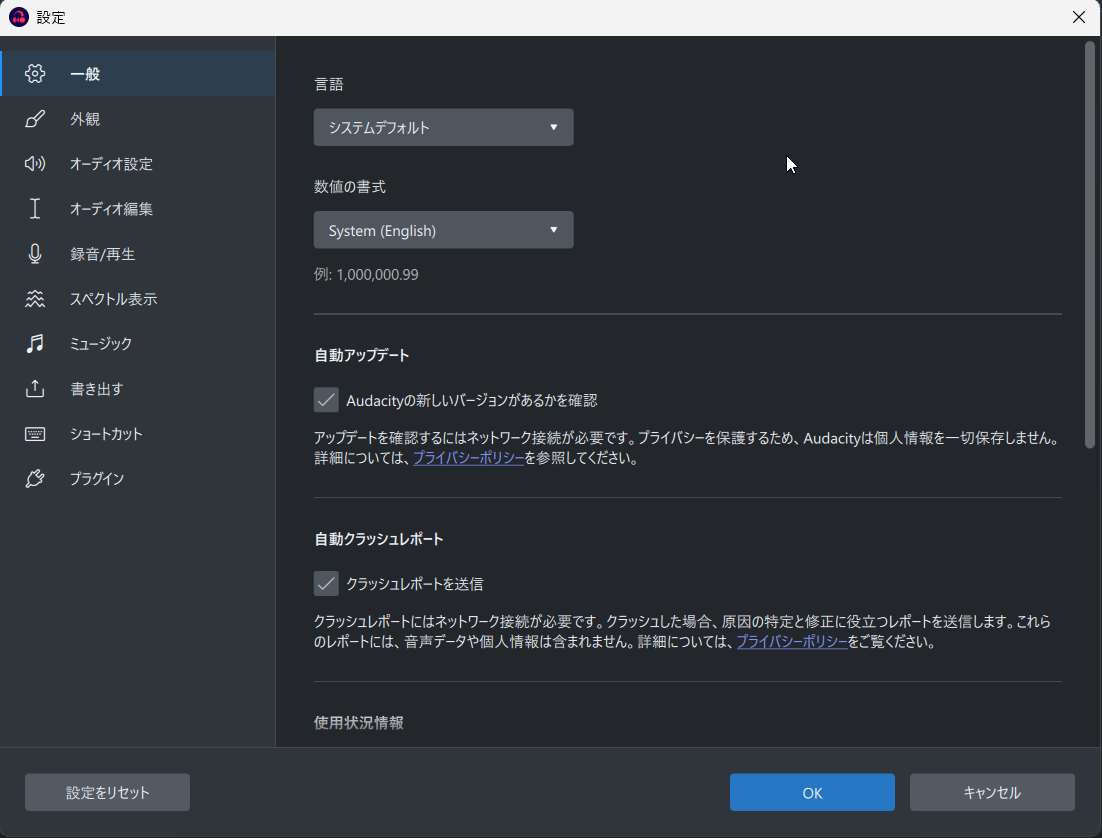The height and width of the screenshot is (838, 1102).
Task: Open the 言語 システムデフォルト dropdown
Action: [x=443, y=127]
